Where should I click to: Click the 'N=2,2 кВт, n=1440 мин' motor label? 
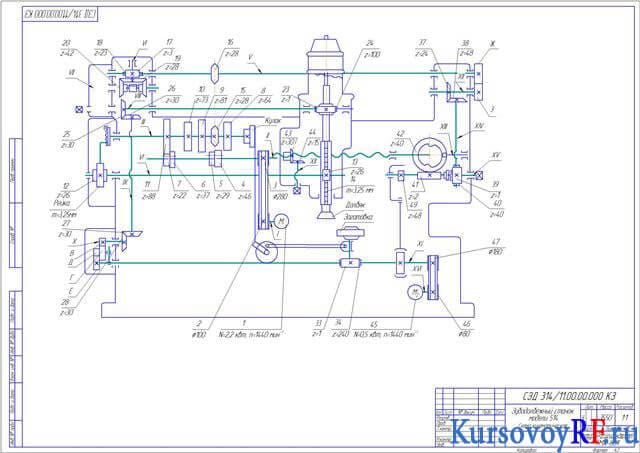point(250,334)
